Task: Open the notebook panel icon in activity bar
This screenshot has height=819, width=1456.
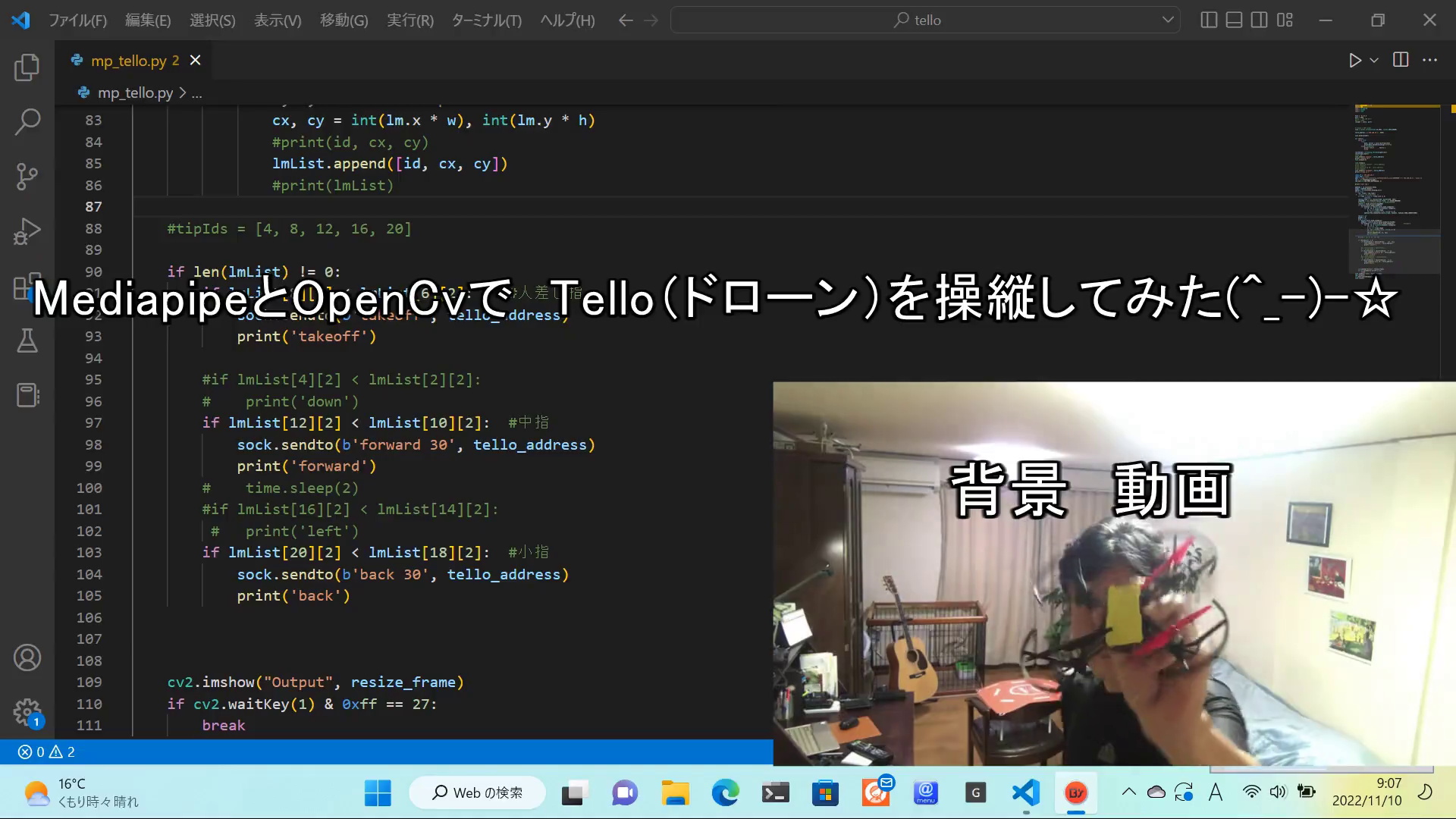Action: click(x=27, y=395)
